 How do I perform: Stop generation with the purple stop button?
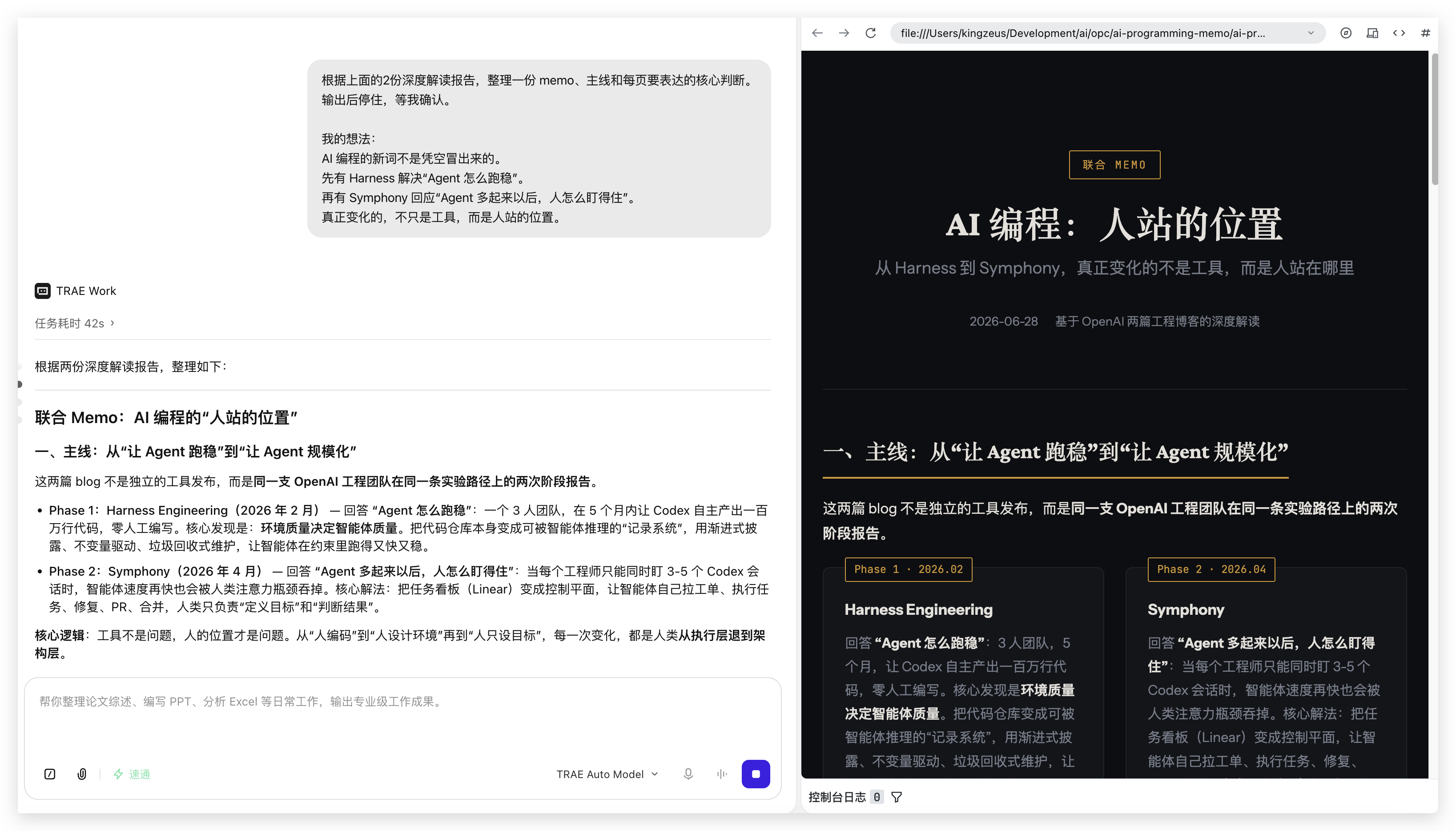(x=756, y=774)
